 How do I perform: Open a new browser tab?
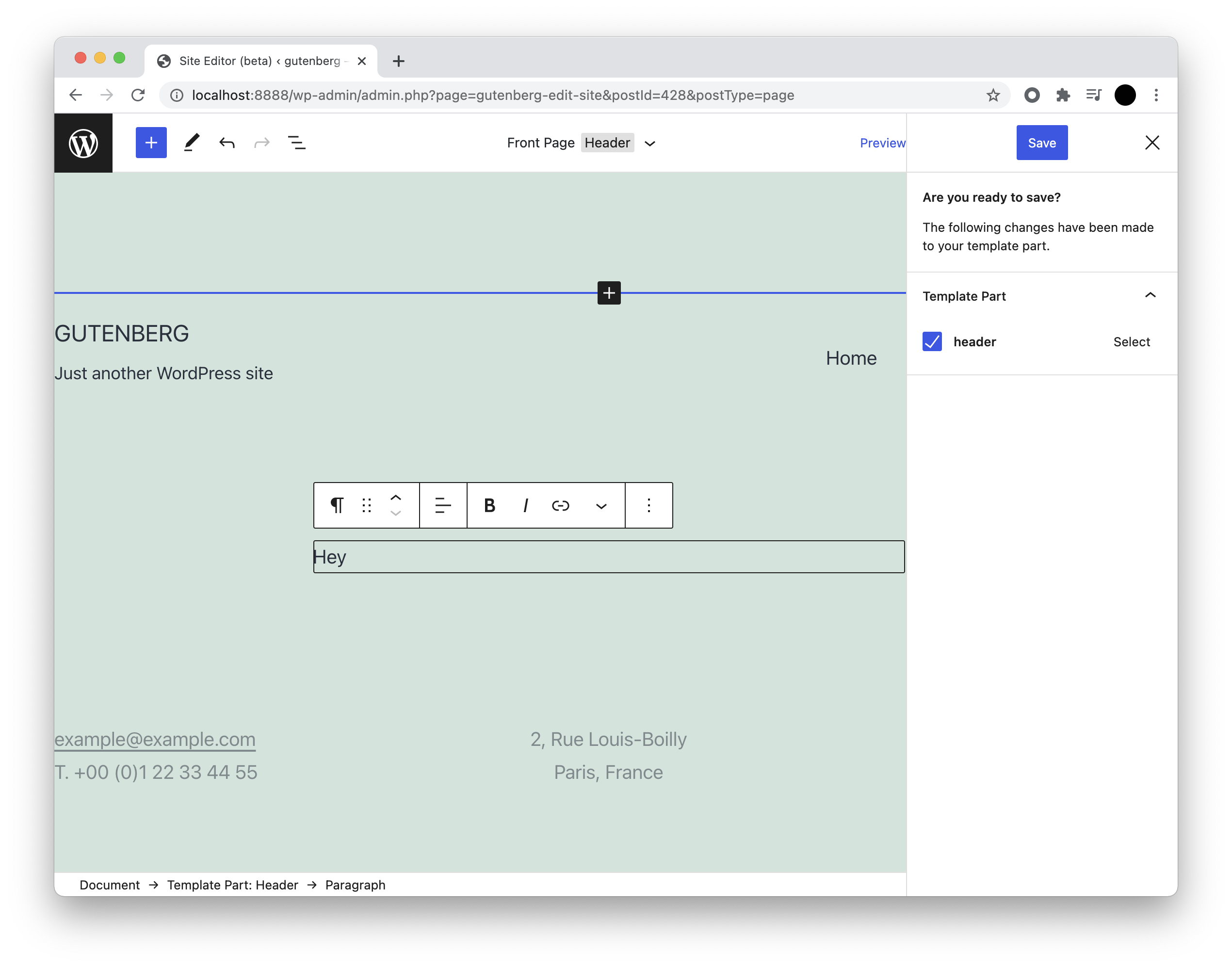[398, 61]
